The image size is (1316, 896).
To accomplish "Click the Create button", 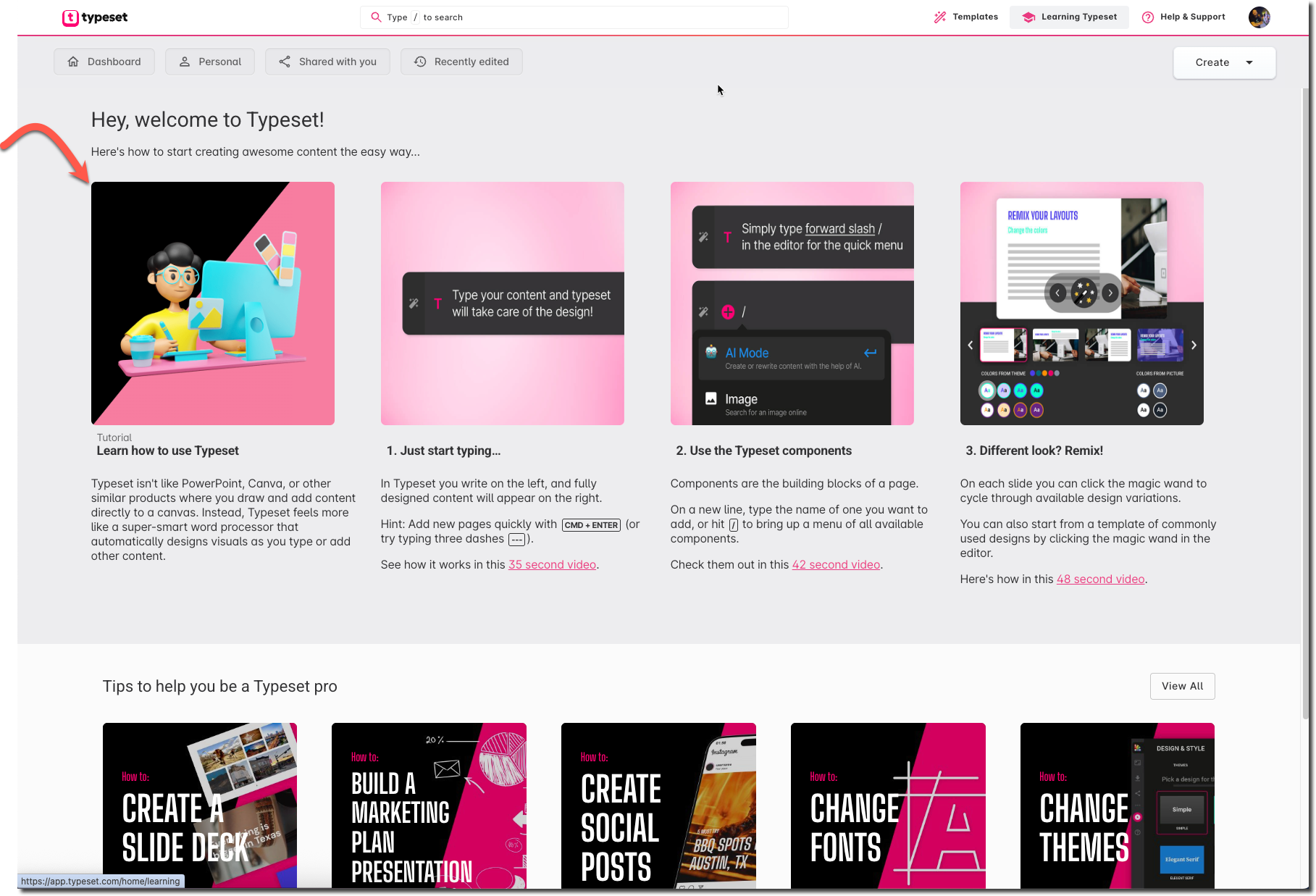I will tap(1224, 63).
